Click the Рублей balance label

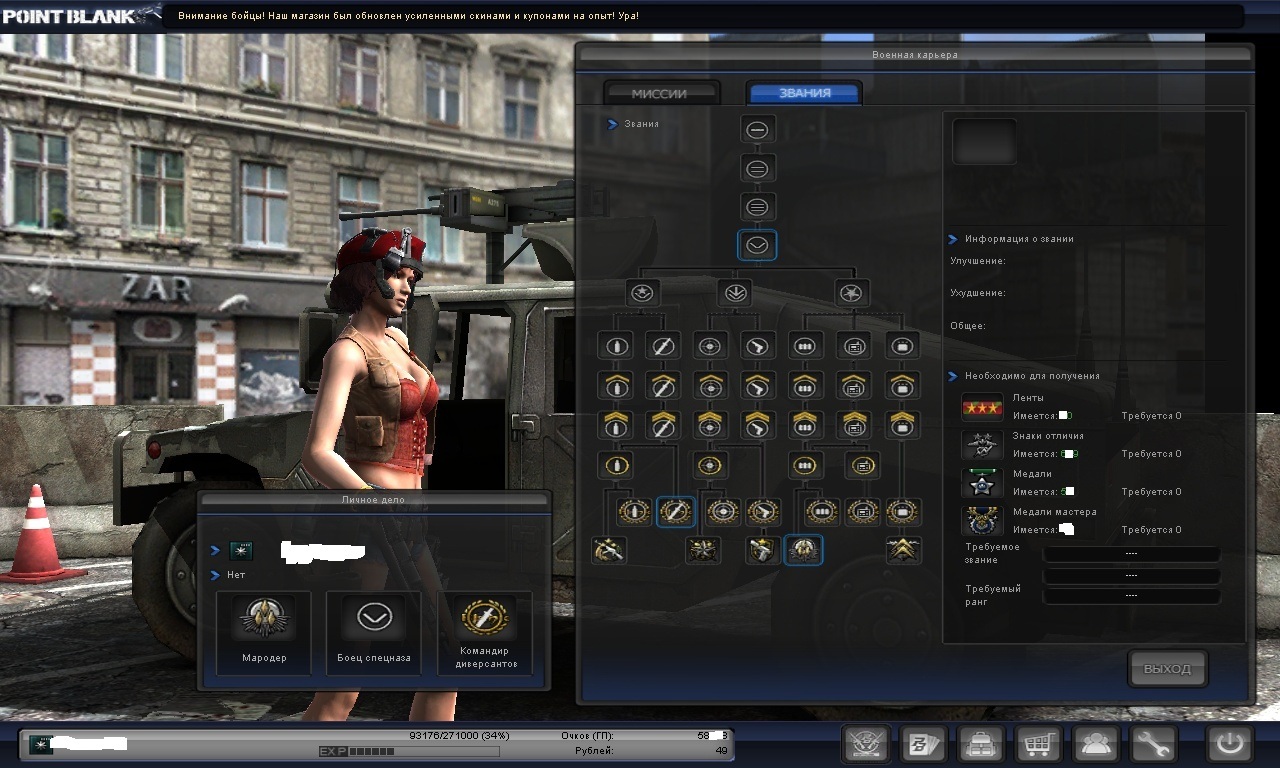(x=594, y=750)
